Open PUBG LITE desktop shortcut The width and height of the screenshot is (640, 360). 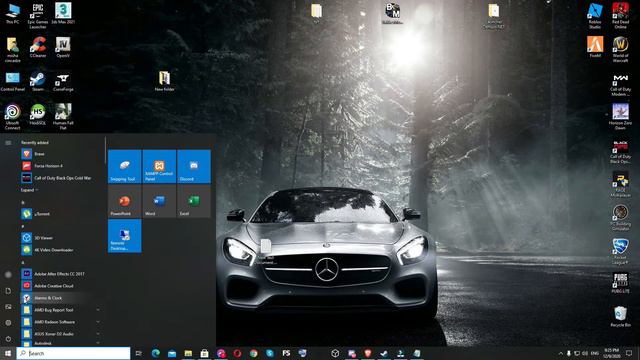click(620, 283)
